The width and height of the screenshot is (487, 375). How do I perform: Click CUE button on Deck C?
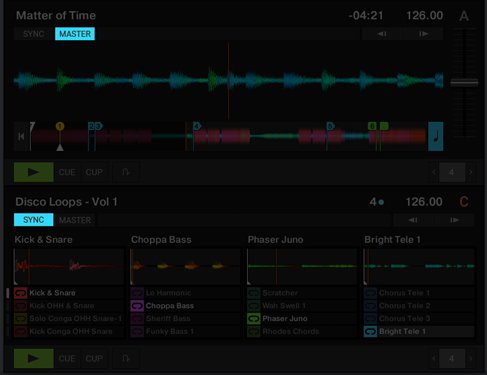coord(67,359)
